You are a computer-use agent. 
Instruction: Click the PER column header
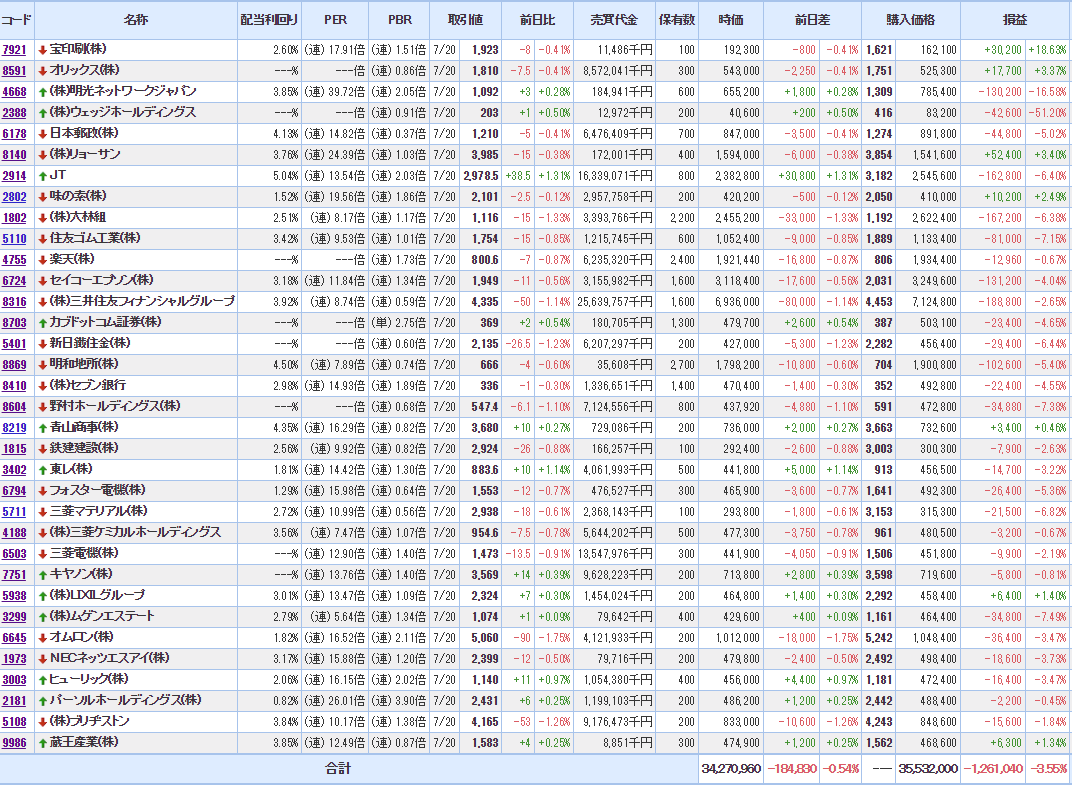pos(335,20)
